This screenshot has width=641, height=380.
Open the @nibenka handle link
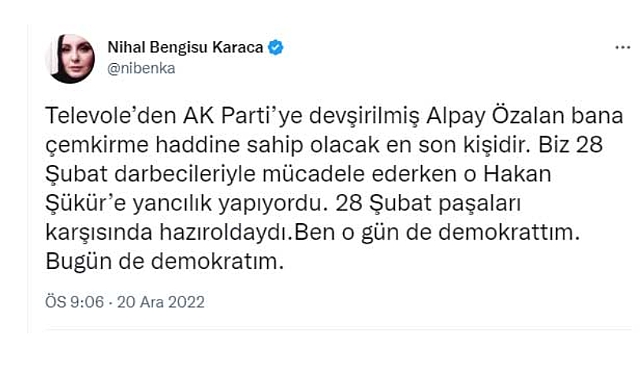click(141, 68)
